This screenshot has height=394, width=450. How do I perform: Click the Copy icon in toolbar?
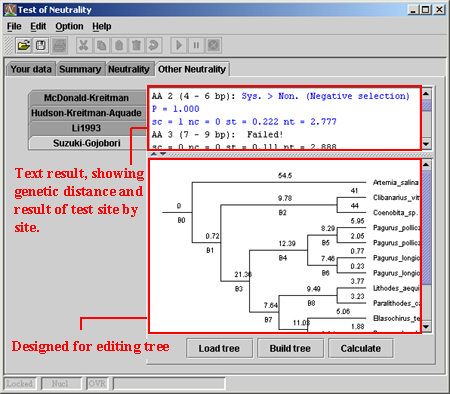click(x=101, y=45)
